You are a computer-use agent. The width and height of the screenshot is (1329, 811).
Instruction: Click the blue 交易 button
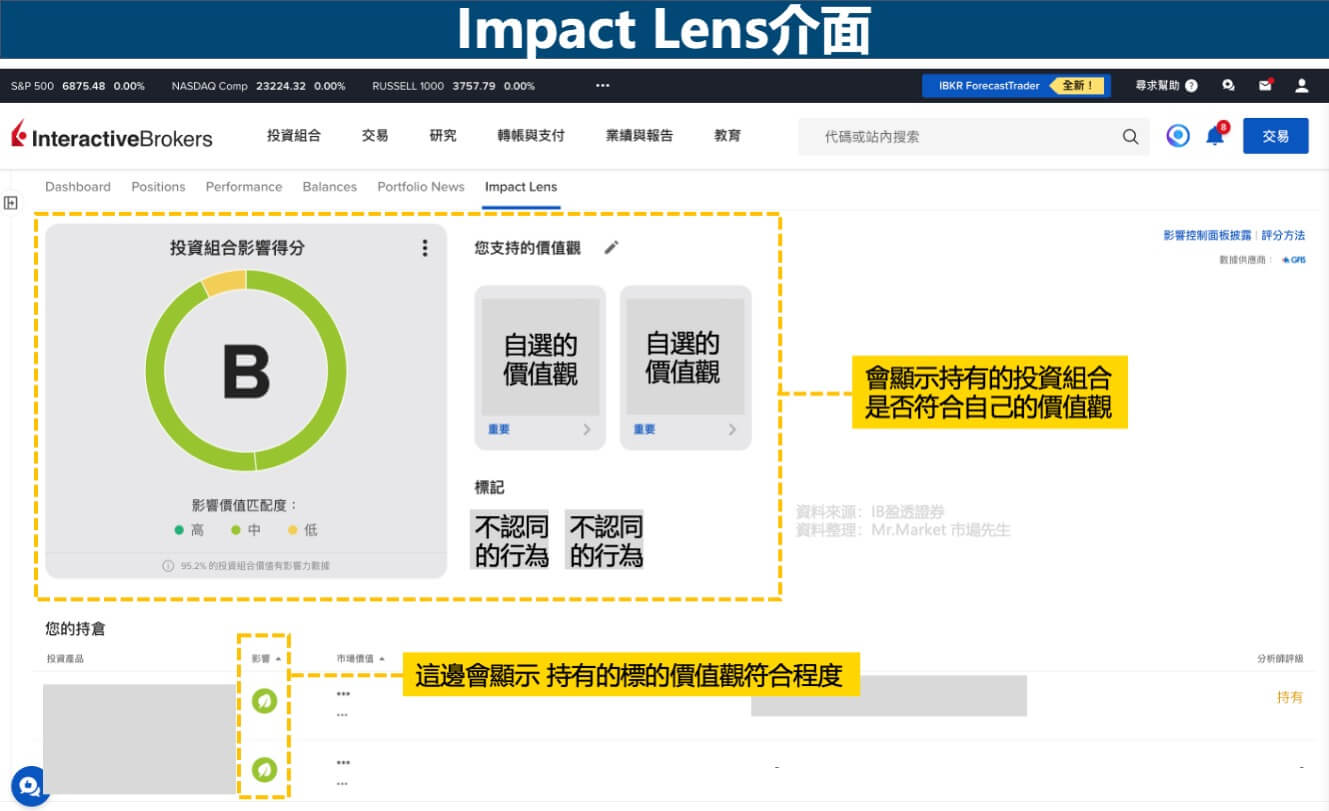coord(1275,136)
